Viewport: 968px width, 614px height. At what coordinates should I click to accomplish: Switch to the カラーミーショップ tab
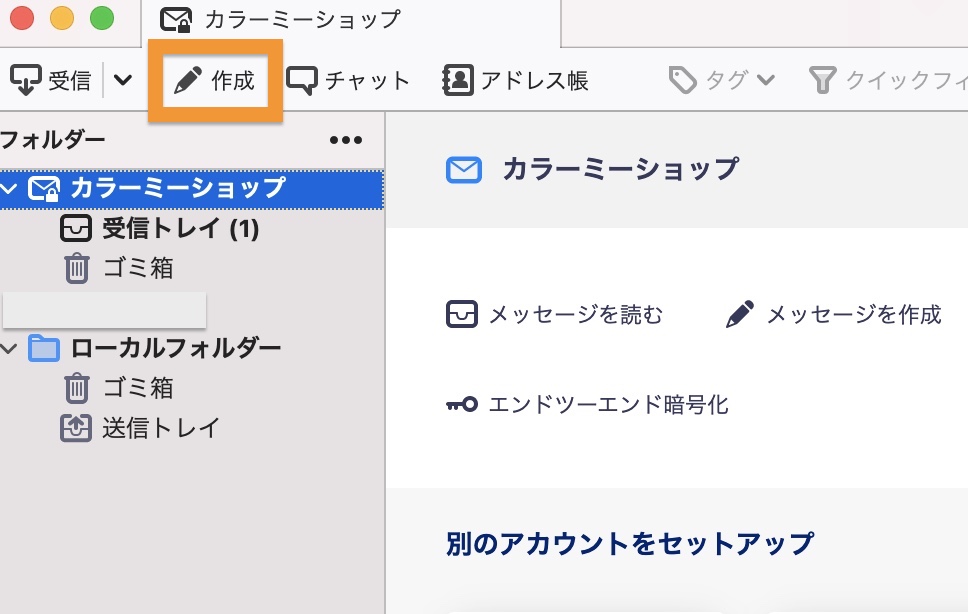(x=300, y=19)
